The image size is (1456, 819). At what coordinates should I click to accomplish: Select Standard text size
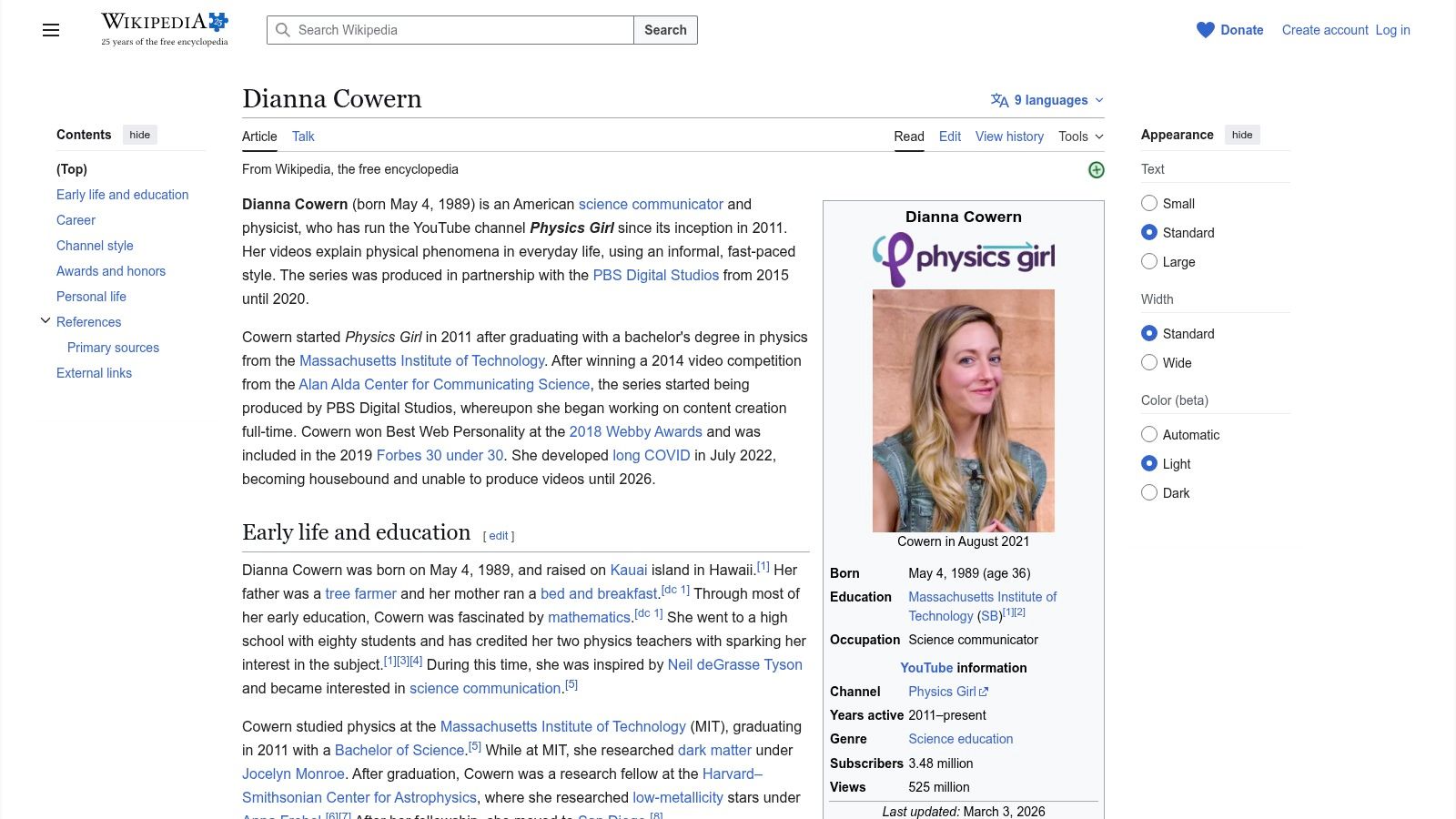(x=1149, y=232)
